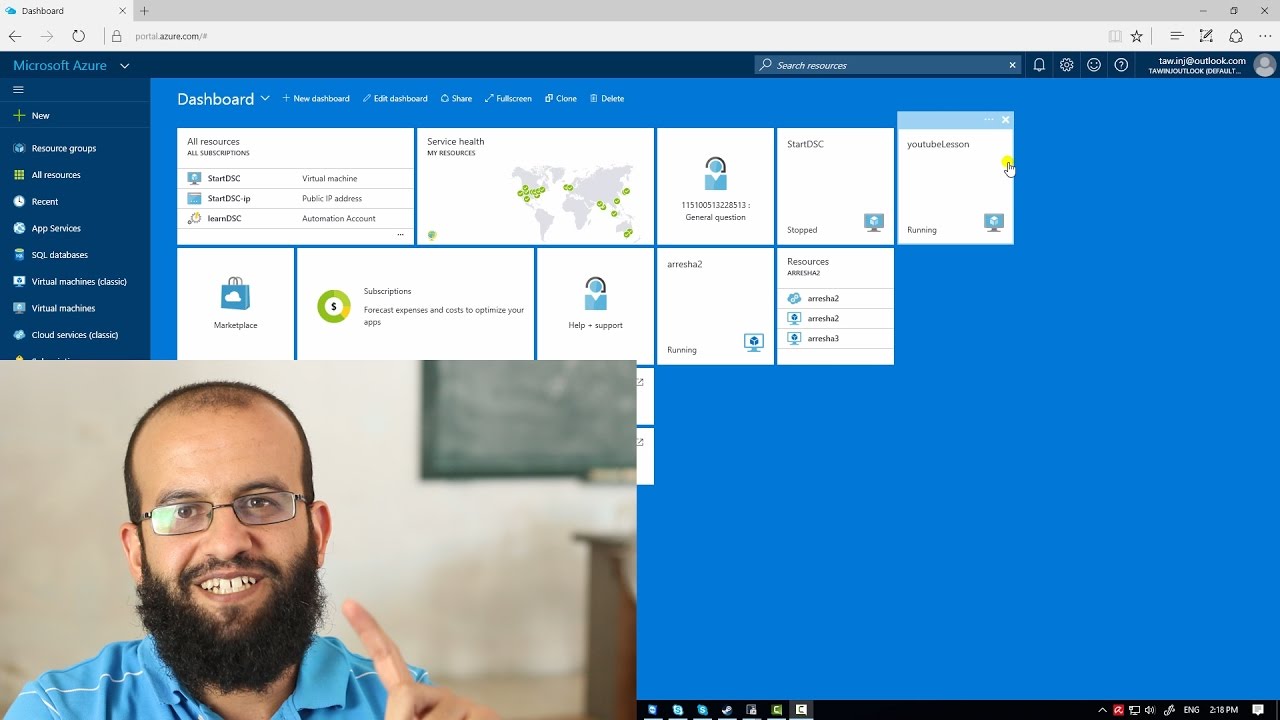1280x720 pixels.
Task: Open Windows action center notifications
Action: tap(1257, 710)
